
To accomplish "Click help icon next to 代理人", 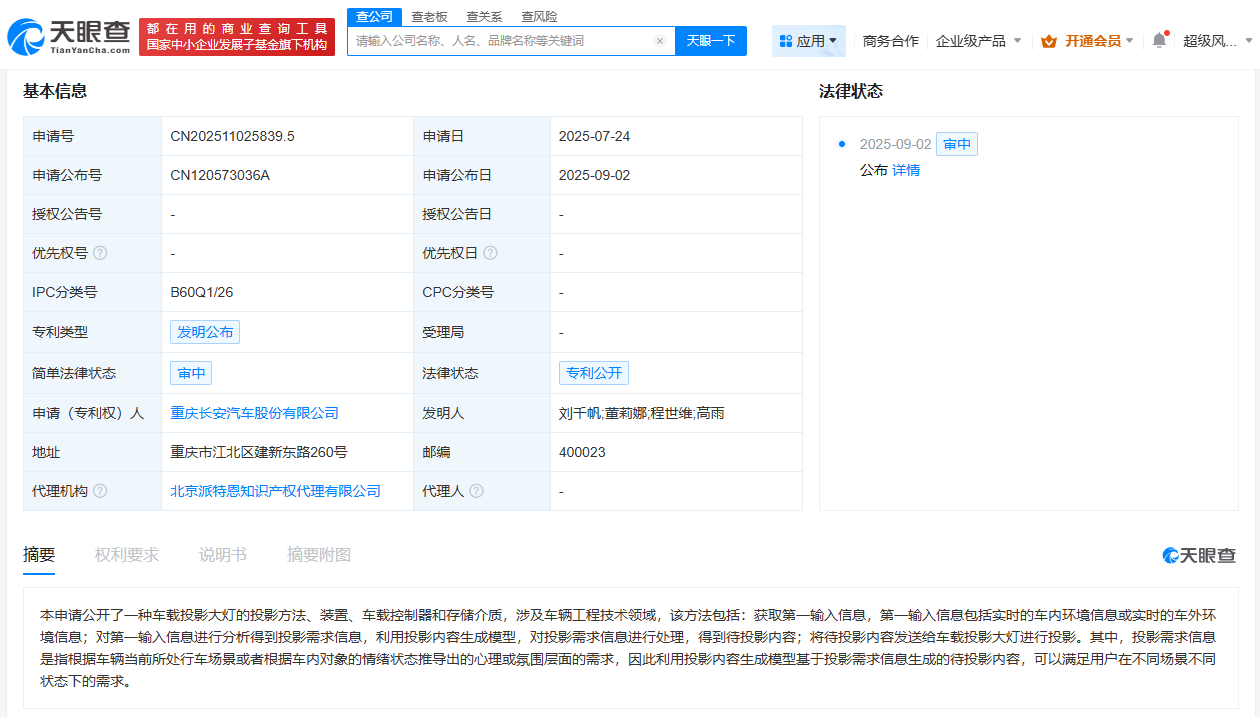I will (x=478, y=491).
